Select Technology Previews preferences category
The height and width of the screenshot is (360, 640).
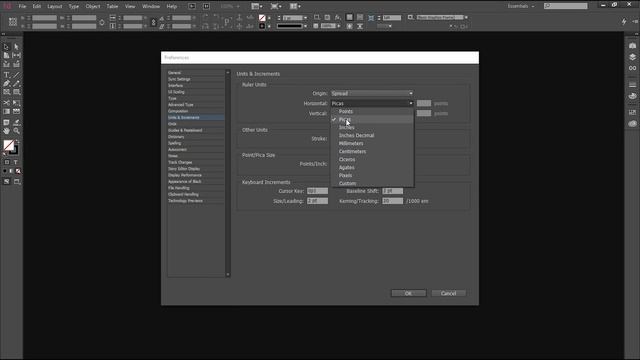click(x=196, y=201)
